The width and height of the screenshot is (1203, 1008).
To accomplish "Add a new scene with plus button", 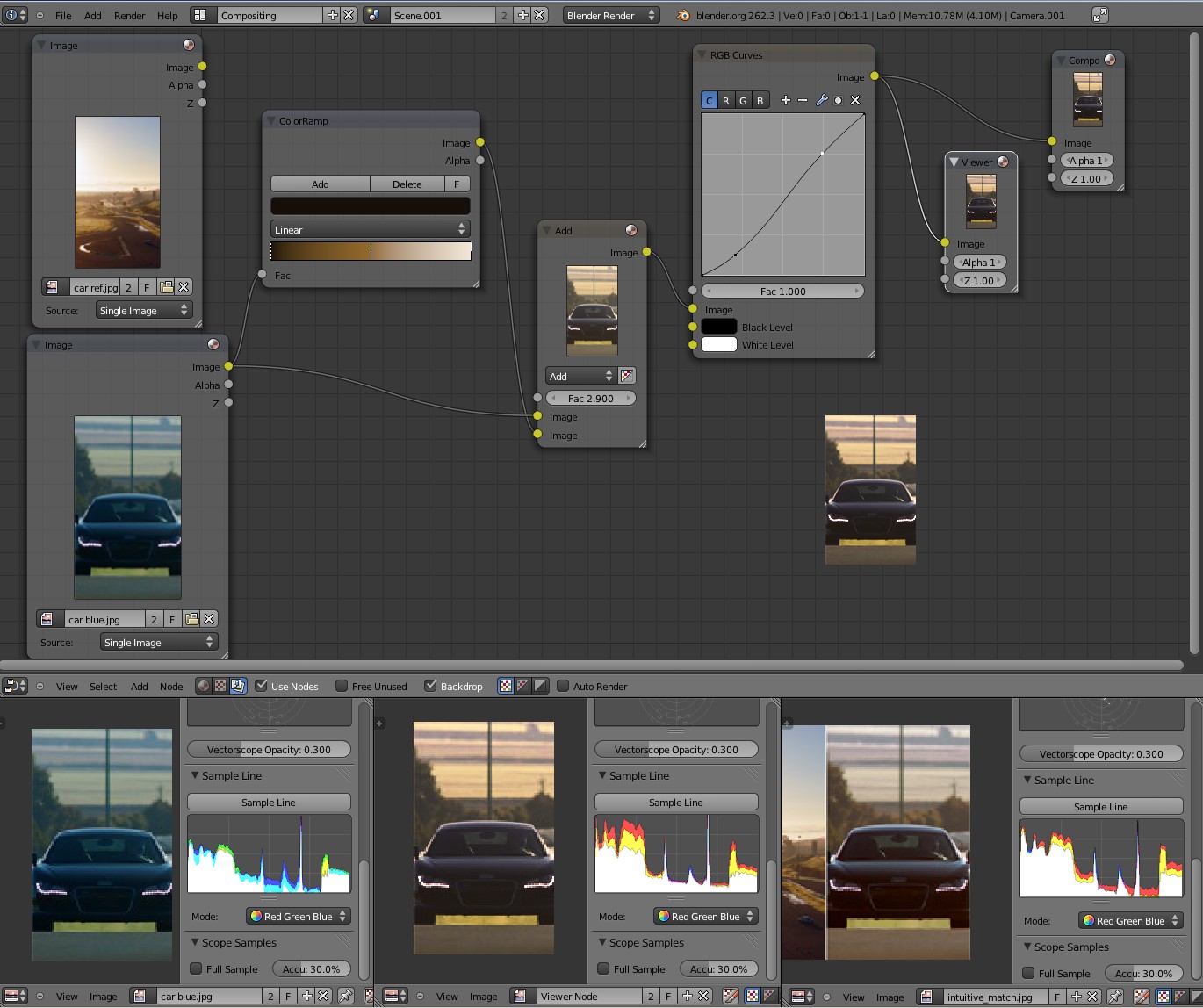I will pos(522,15).
